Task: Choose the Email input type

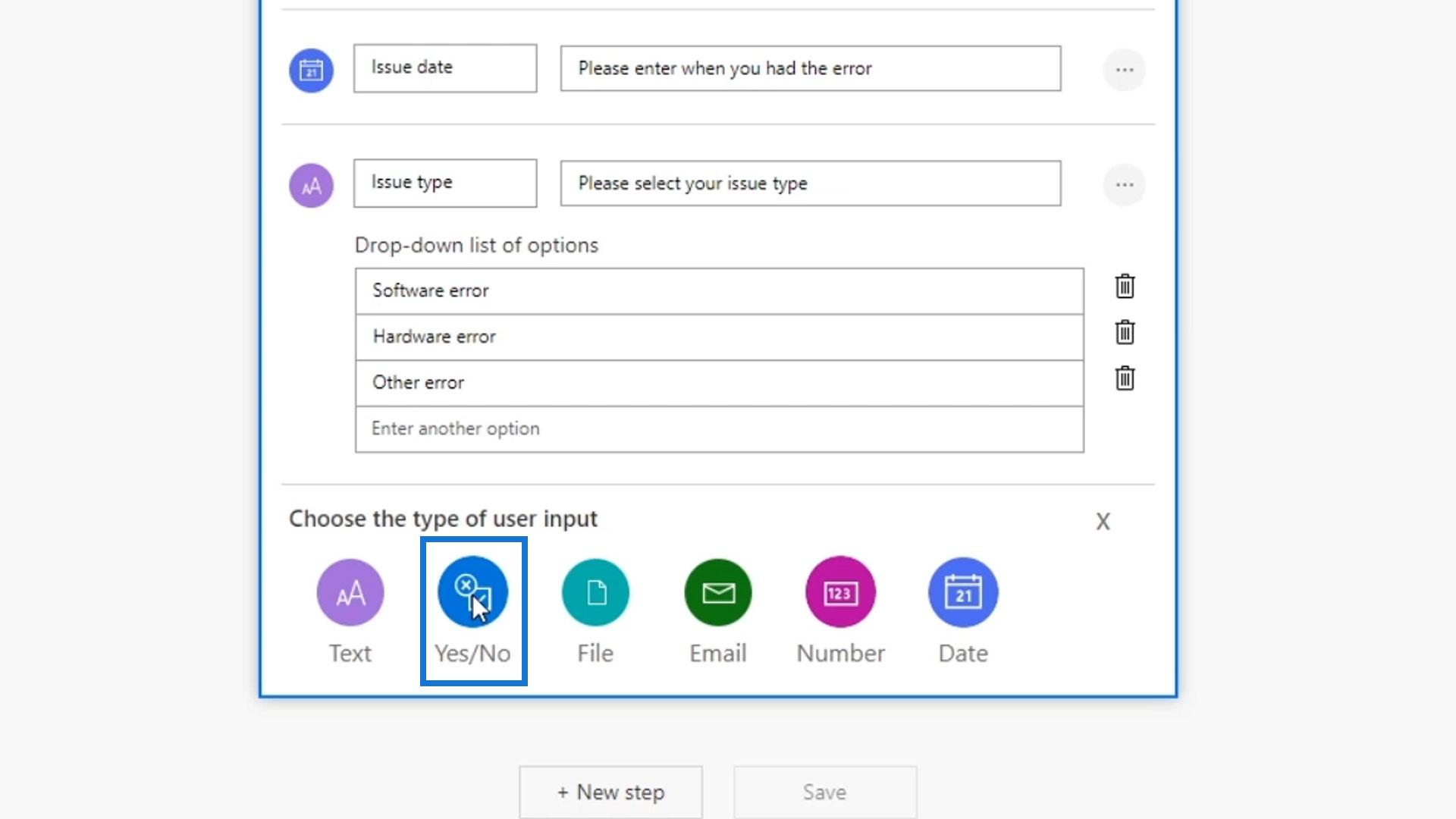Action: [x=717, y=592]
